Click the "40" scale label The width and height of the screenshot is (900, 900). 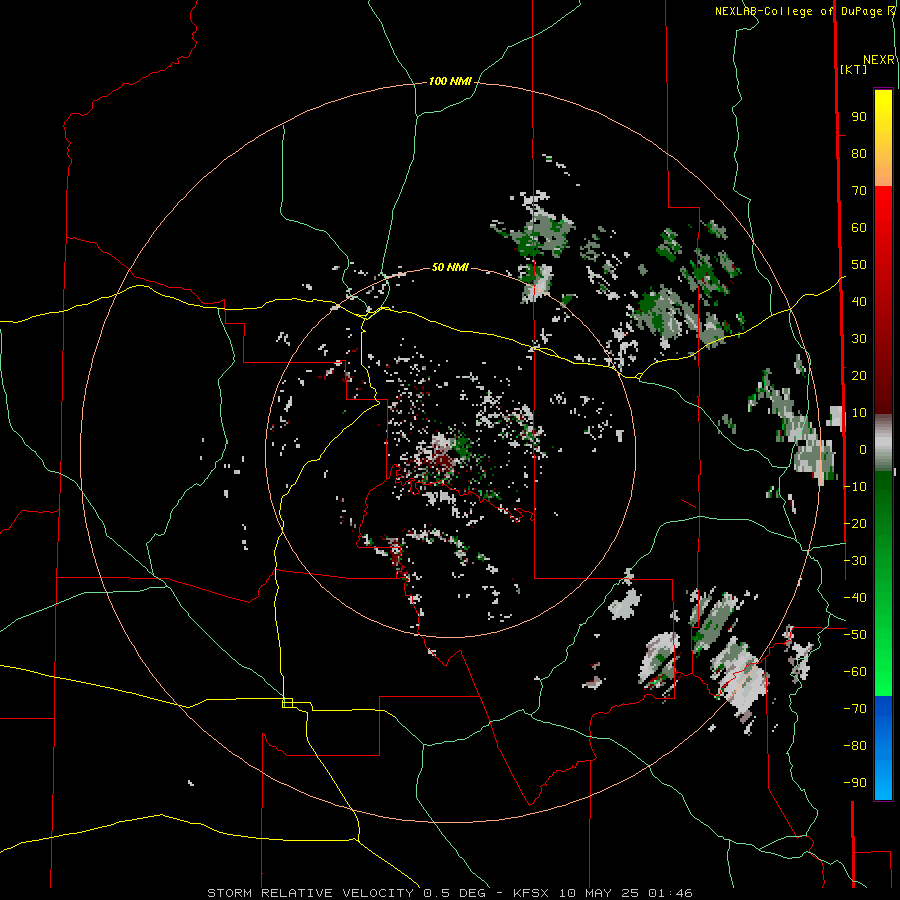click(x=859, y=301)
